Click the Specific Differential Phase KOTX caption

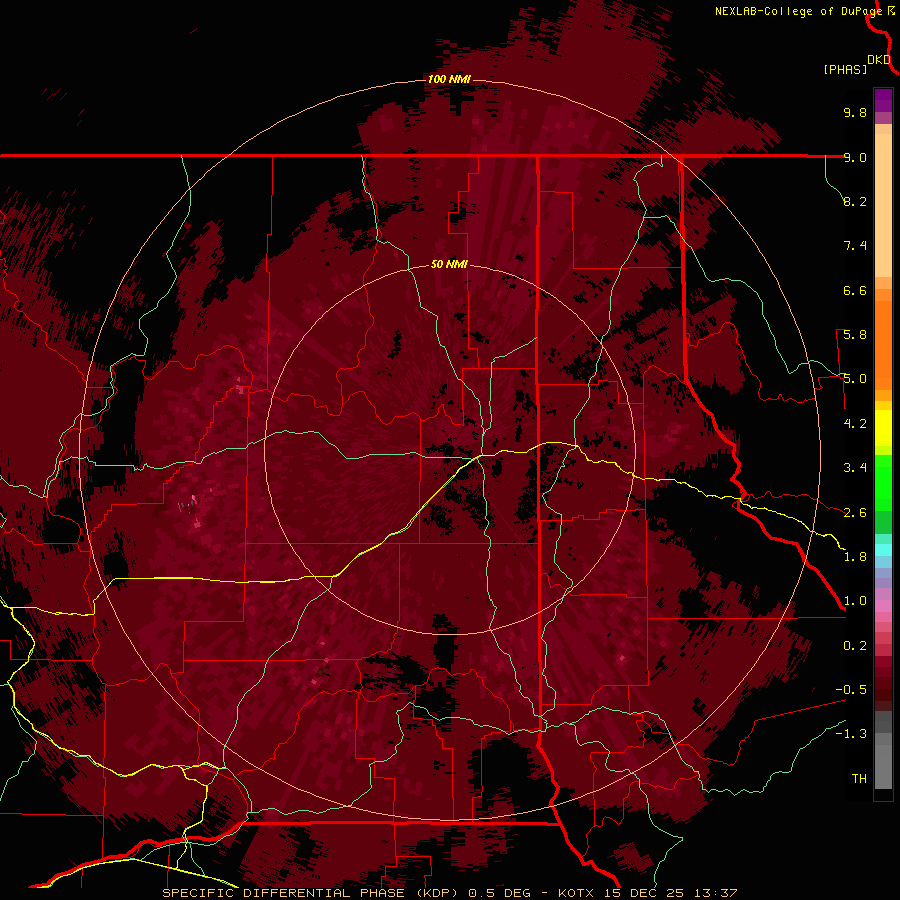449,893
